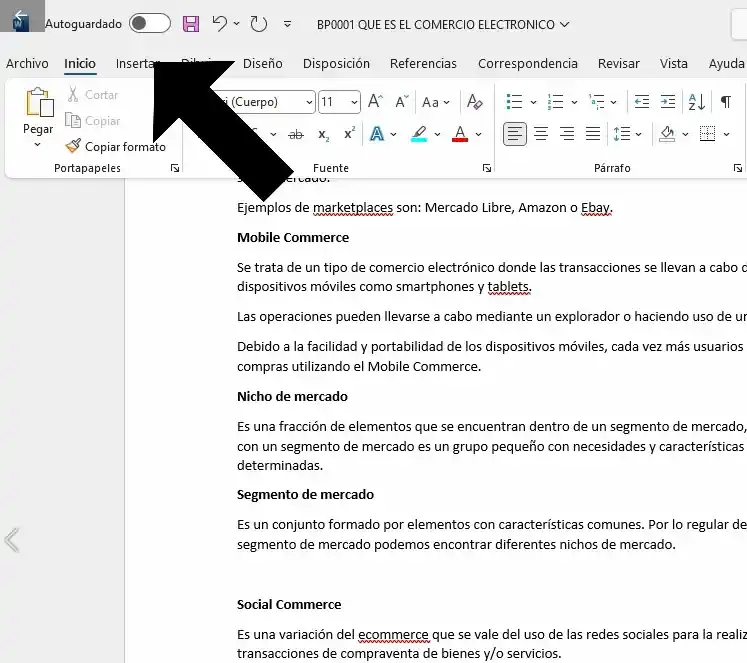This screenshot has height=663, width=747.
Task: Clear all formatting icon
Action: [474, 101]
